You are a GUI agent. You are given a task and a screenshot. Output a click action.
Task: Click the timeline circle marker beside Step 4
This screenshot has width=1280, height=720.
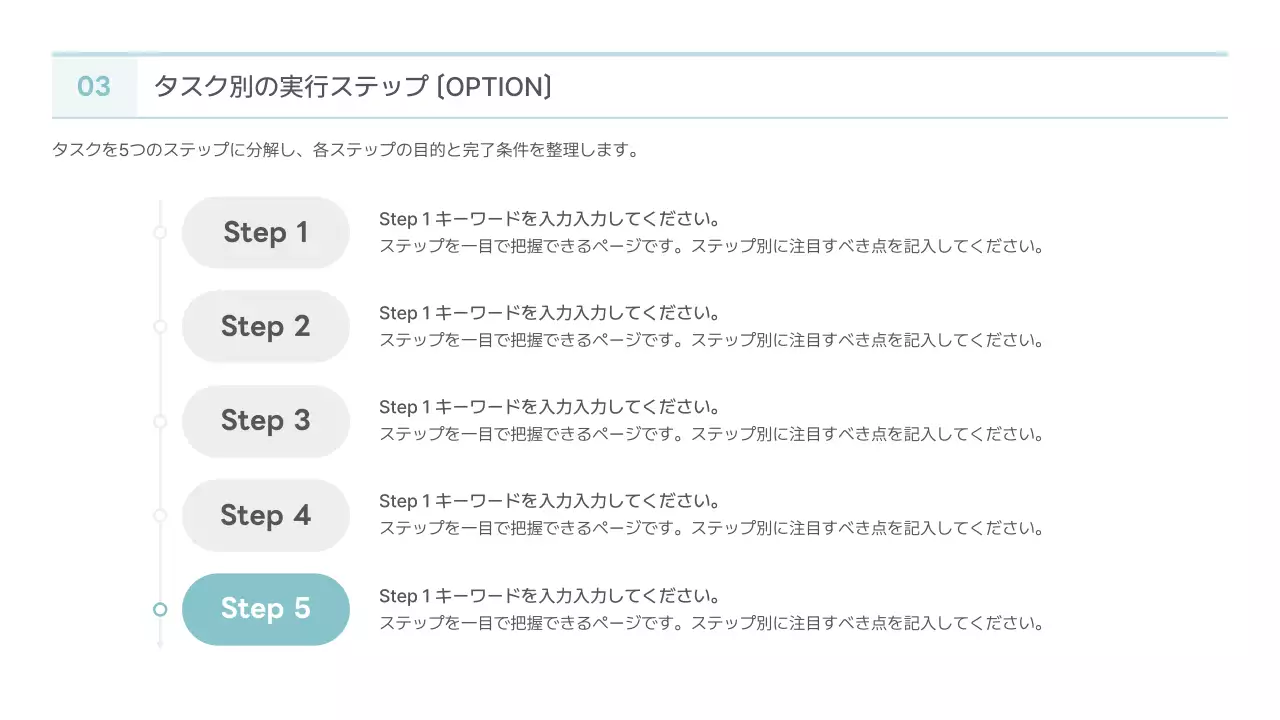tap(160, 515)
